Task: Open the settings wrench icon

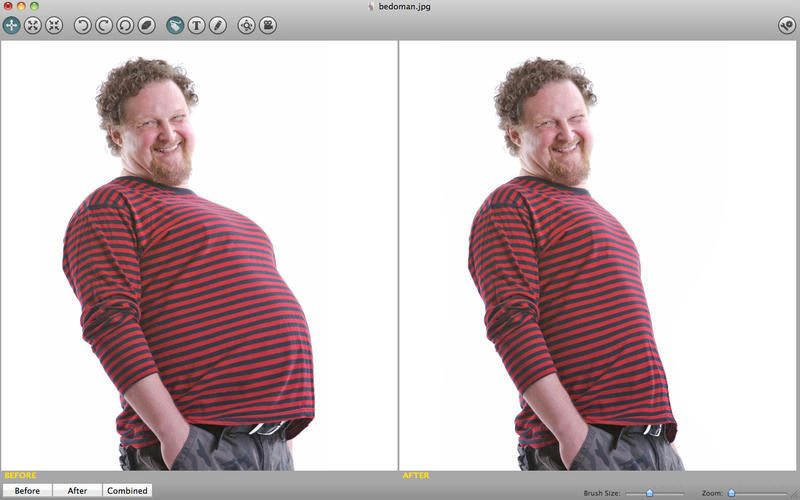Action: (x=787, y=25)
